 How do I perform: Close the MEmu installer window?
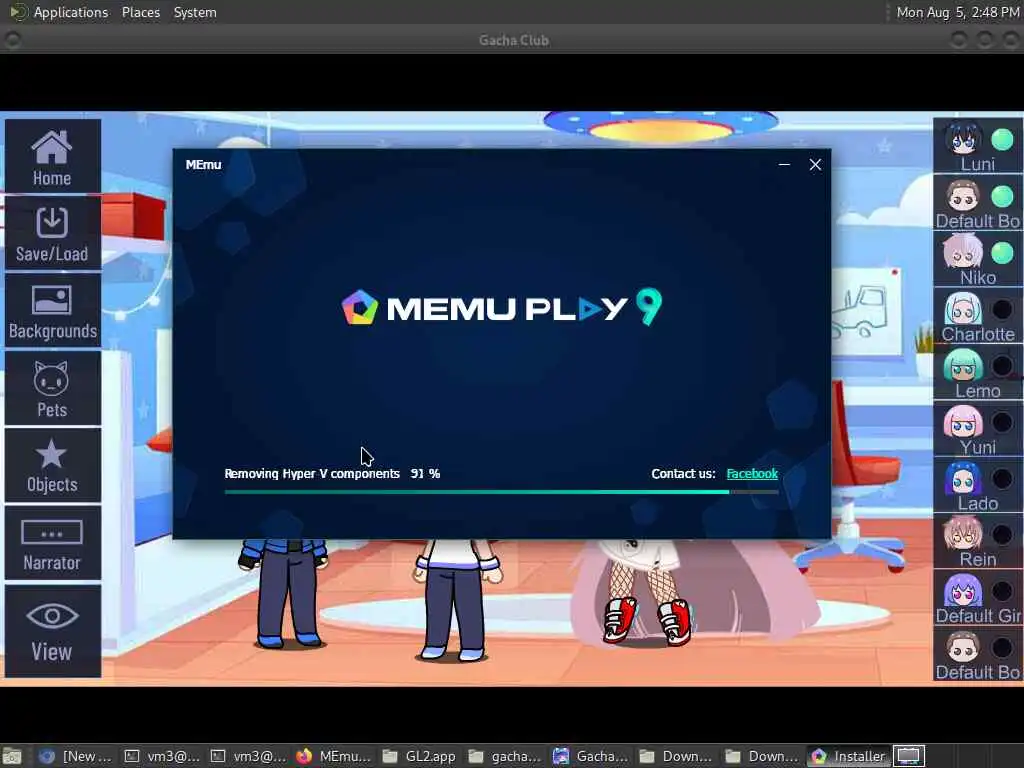815,165
